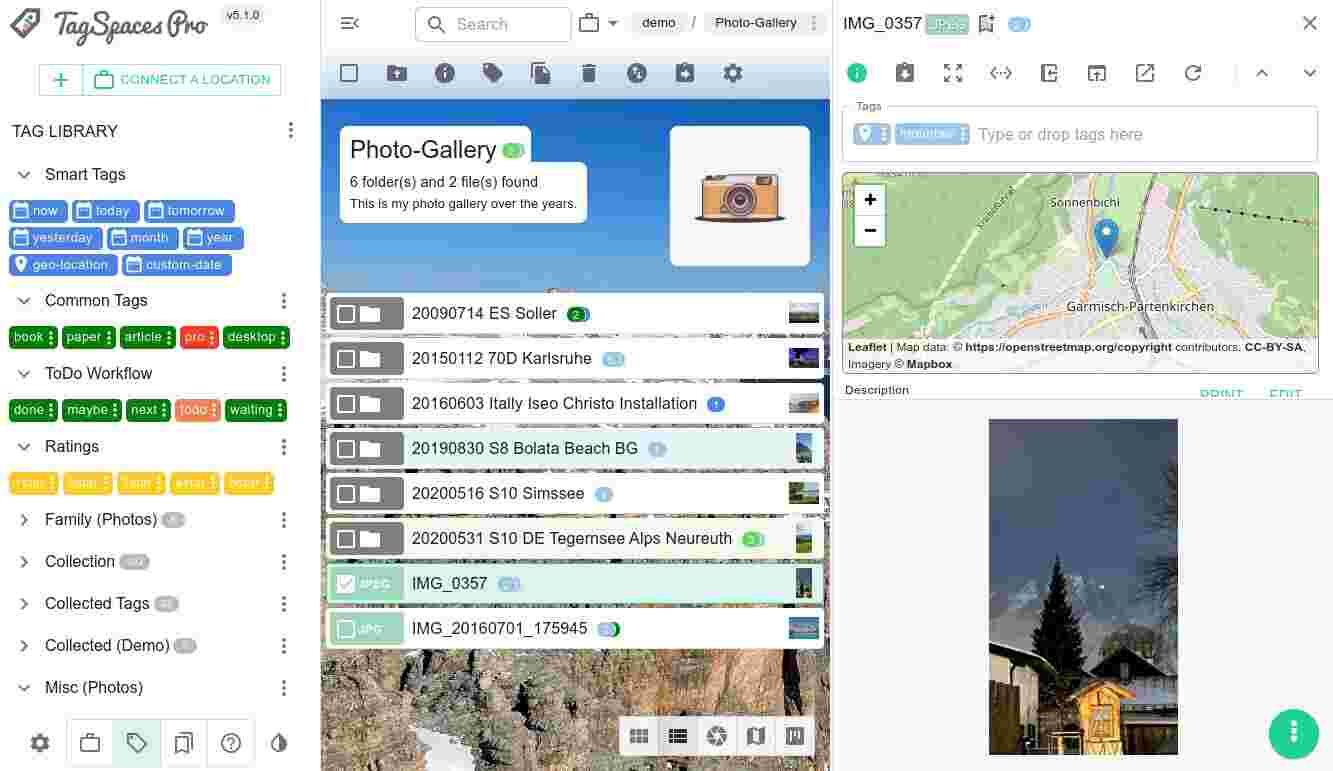The image size is (1333, 771).
Task: Open the floating green more-actions button
Action: tap(1294, 733)
